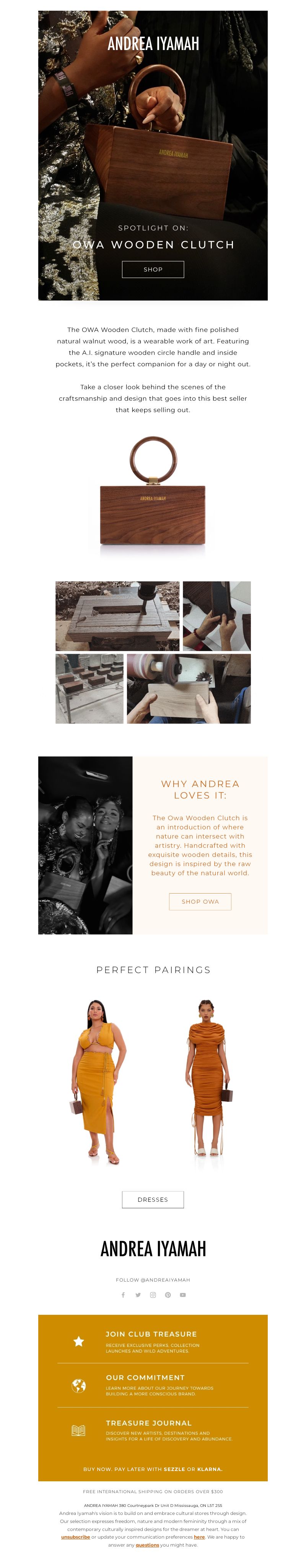
Task: Click the 'questions' link in footer
Action: [x=148, y=1544]
